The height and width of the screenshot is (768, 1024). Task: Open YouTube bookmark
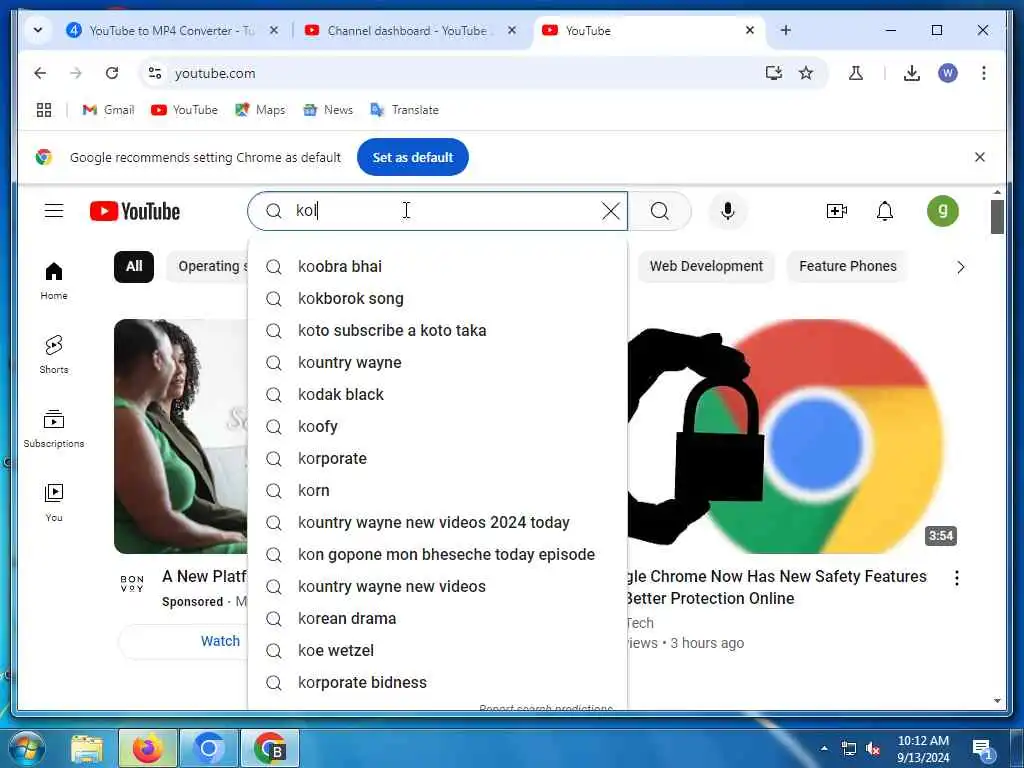pyautogui.click(x=184, y=110)
